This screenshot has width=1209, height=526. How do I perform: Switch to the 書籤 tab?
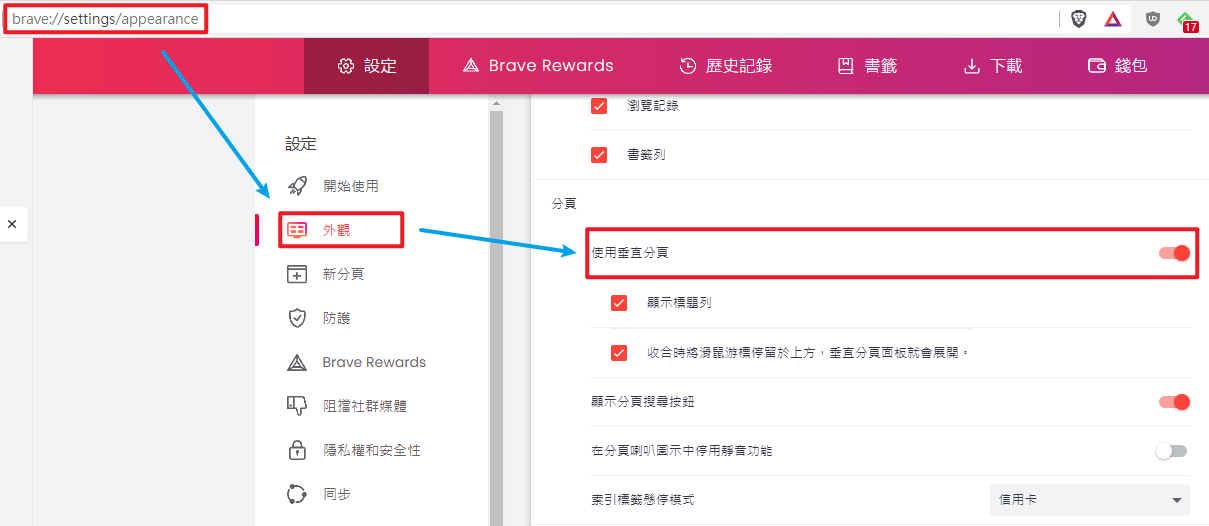pyautogui.click(x=867, y=66)
